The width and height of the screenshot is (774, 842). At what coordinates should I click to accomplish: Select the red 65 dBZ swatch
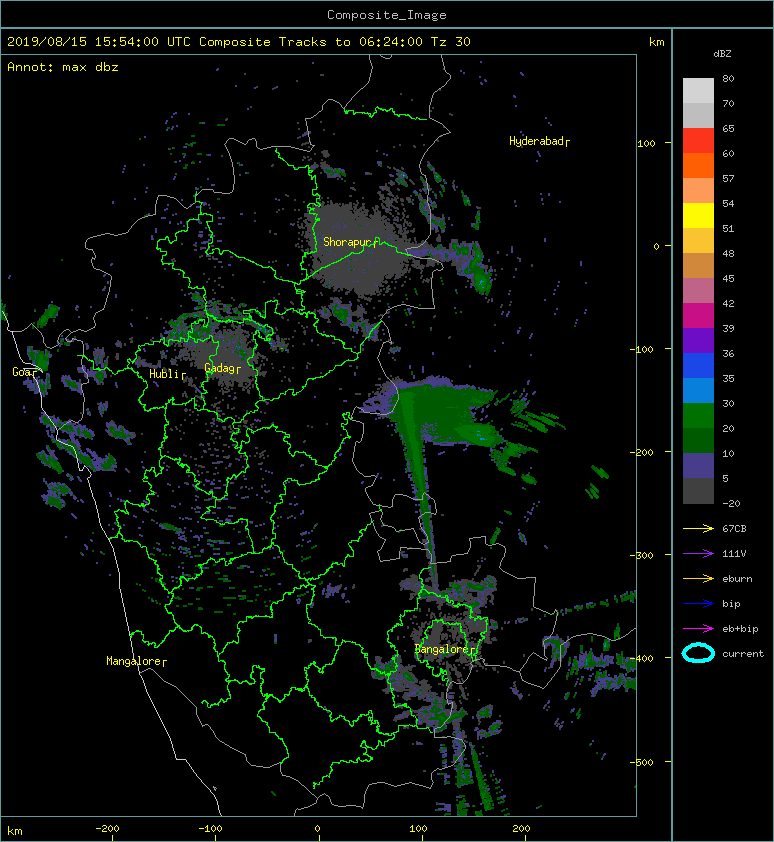(698, 141)
